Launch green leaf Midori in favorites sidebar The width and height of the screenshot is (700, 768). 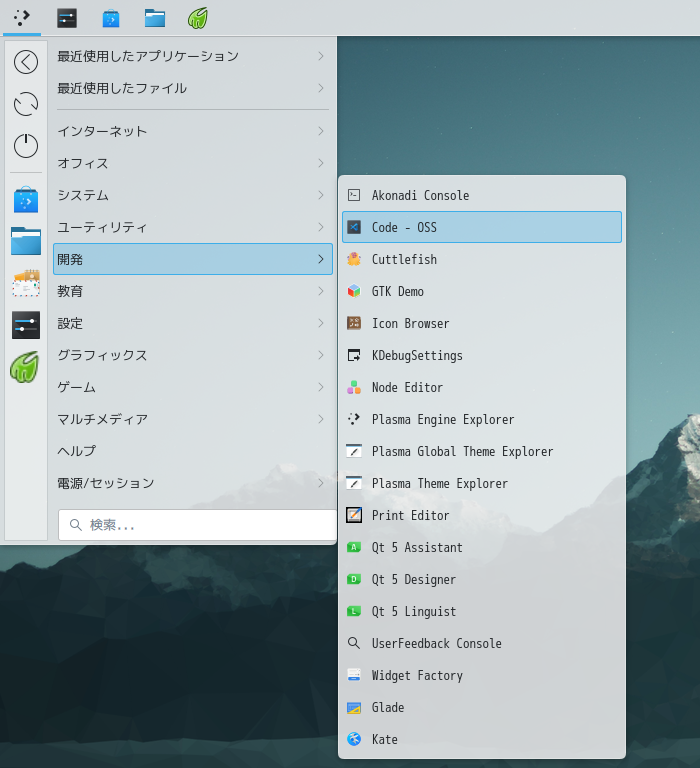24,367
